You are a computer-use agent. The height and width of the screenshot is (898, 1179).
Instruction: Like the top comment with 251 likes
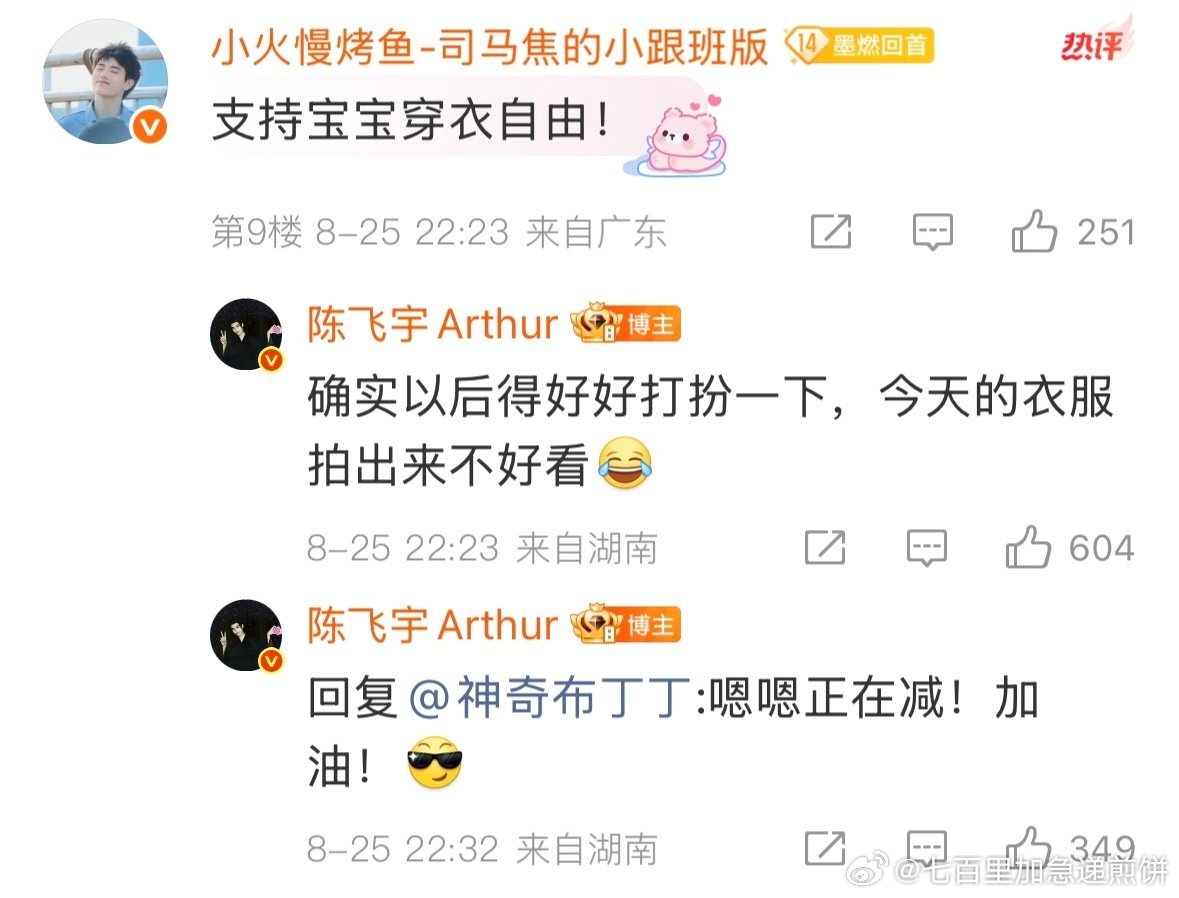click(x=1035, y=231)
